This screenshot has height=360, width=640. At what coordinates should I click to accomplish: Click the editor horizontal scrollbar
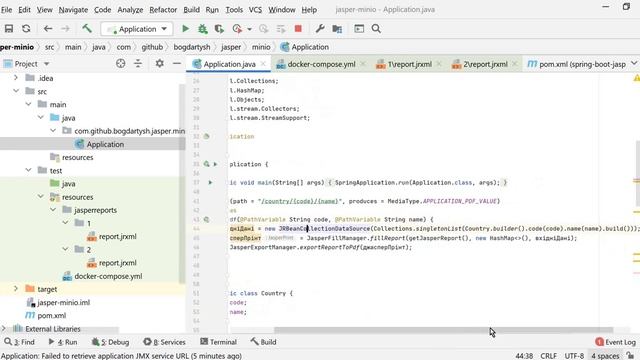tap(443, 330)
